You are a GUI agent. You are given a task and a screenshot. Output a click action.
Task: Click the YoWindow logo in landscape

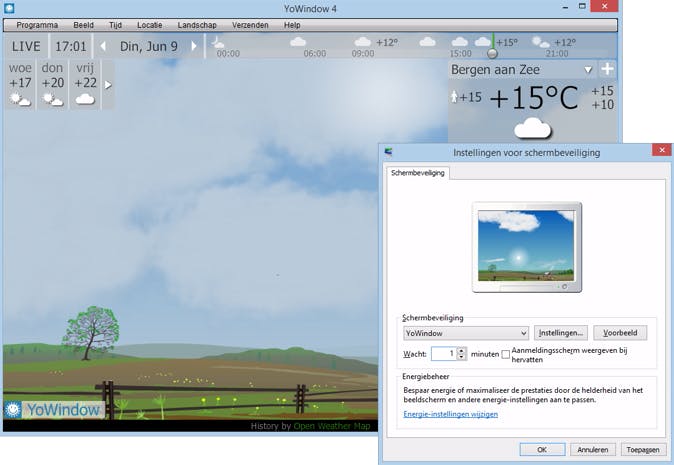pos(54,410)
